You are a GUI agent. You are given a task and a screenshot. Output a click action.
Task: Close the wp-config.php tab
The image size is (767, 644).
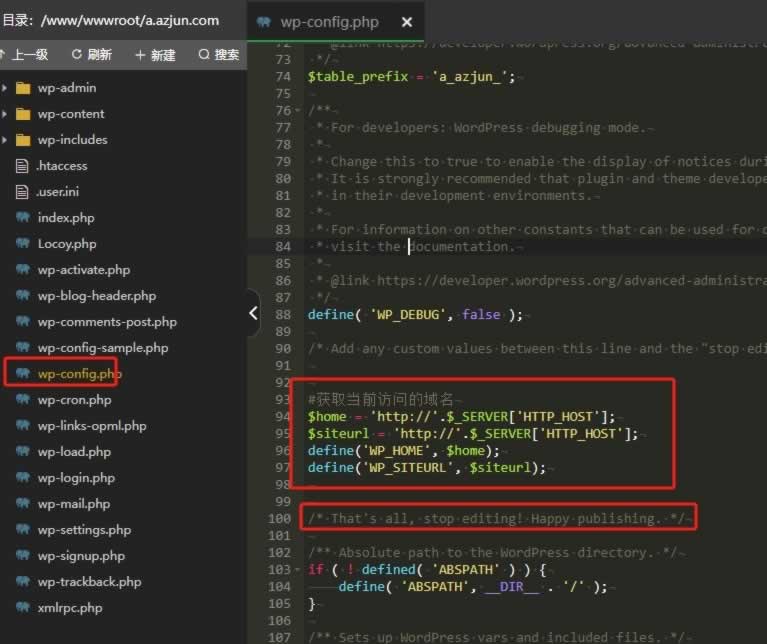pos(406,22)
